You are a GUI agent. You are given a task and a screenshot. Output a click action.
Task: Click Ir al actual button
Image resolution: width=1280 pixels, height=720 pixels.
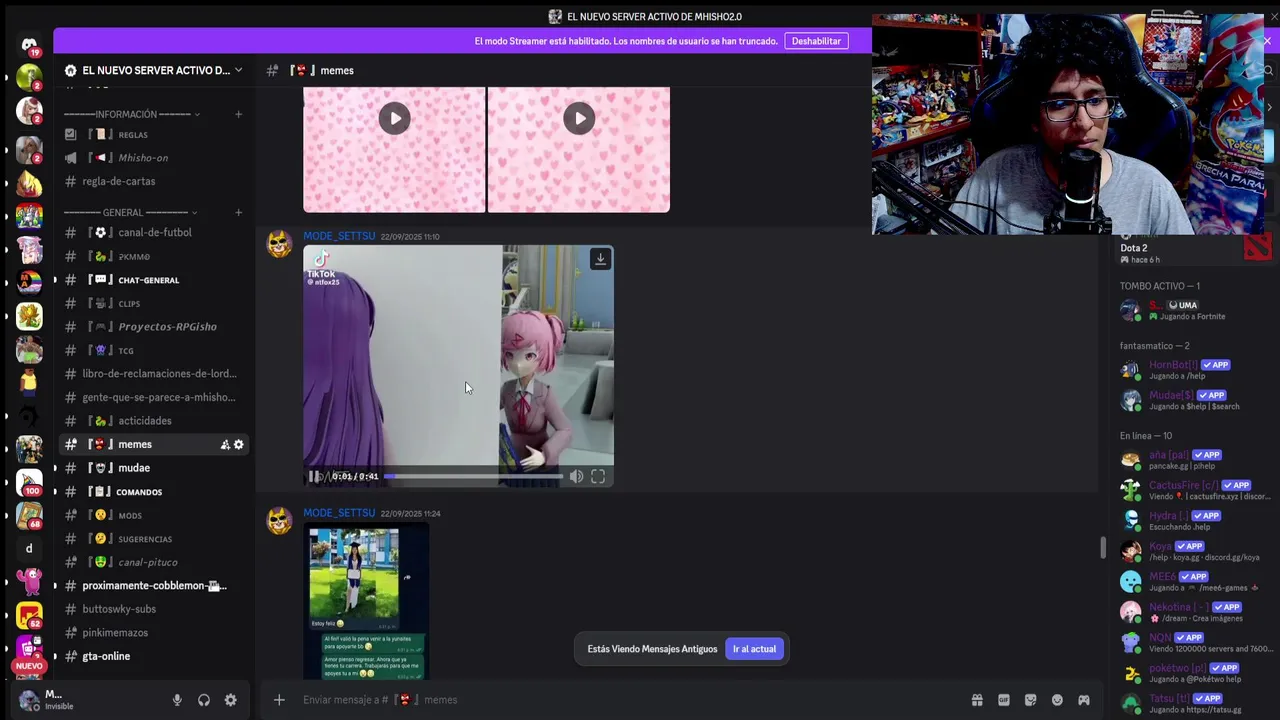754,649
